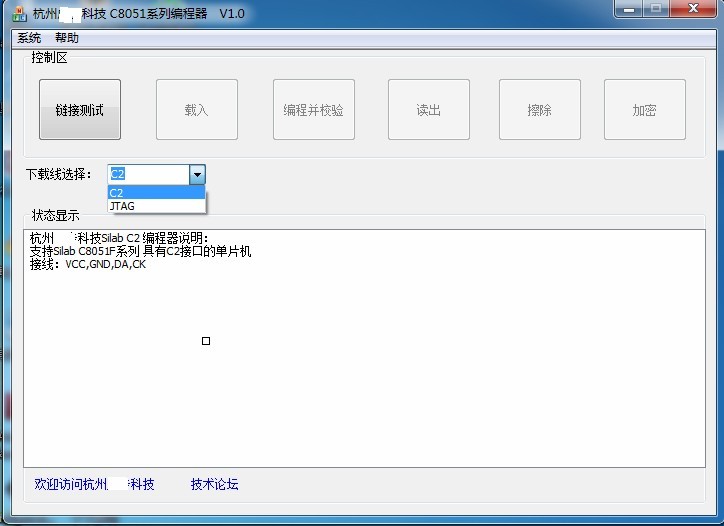Click the window title bar text
724x526 pixels.
click(x=140, y=14)
